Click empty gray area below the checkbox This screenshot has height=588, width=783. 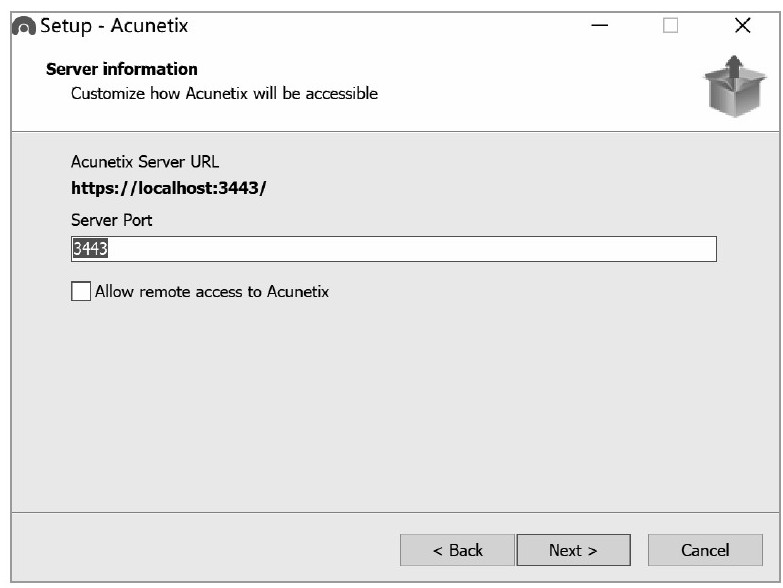coord(393,404)
